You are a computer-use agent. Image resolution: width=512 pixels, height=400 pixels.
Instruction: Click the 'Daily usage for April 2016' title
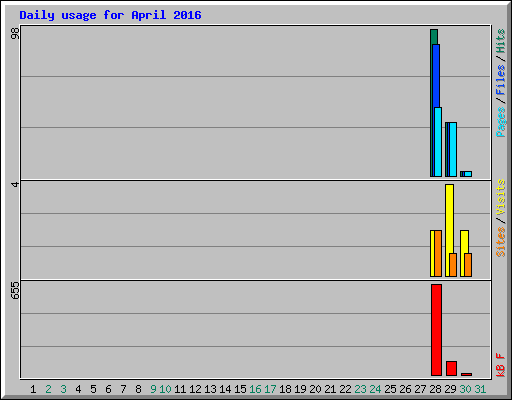(x=110, y=15)
